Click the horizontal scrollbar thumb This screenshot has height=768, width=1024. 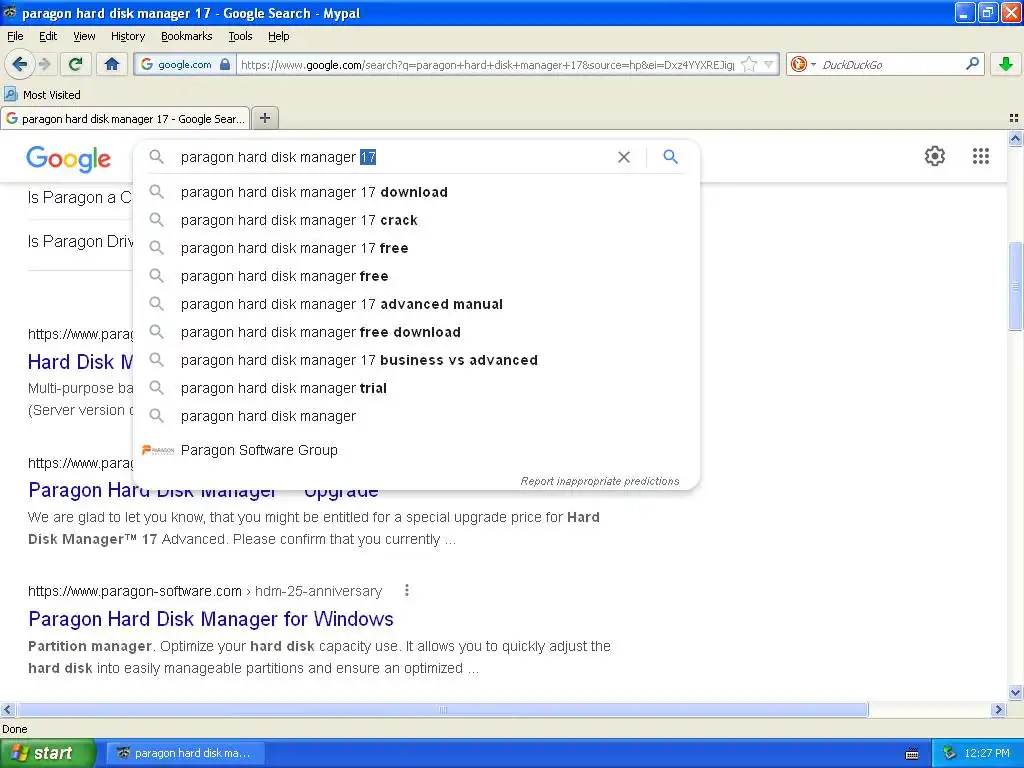point(442,709)
